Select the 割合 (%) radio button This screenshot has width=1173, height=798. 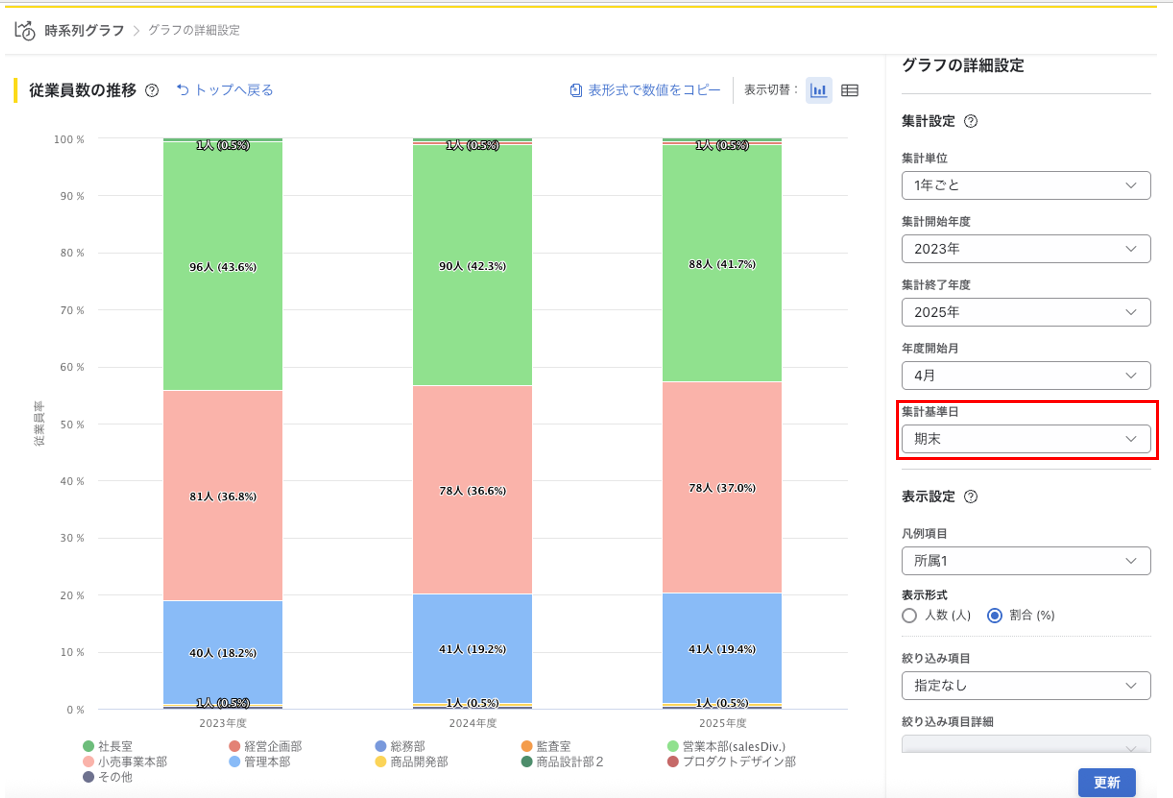pyautogui.click(x=995, y=615)
